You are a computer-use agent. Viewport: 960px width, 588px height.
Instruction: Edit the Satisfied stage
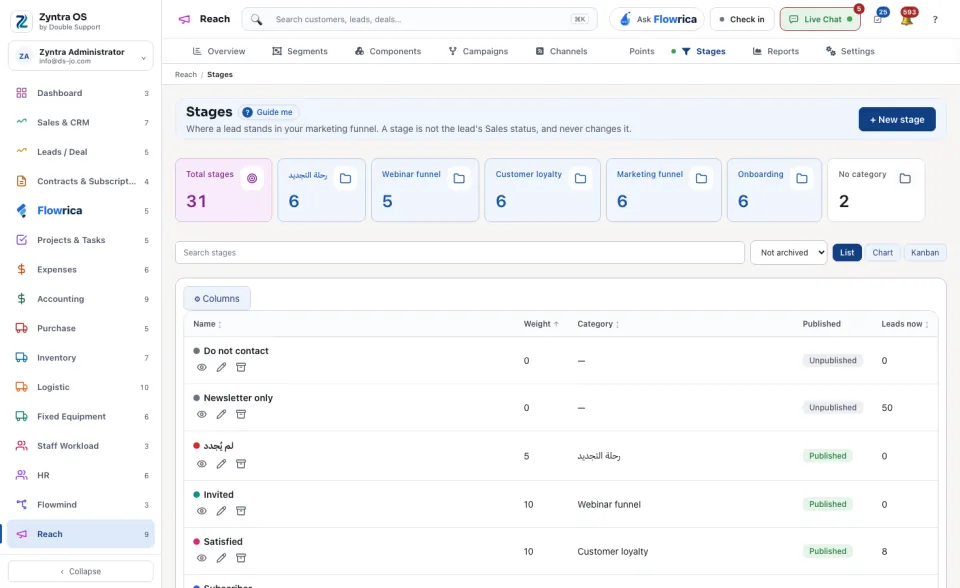[221, 558]
